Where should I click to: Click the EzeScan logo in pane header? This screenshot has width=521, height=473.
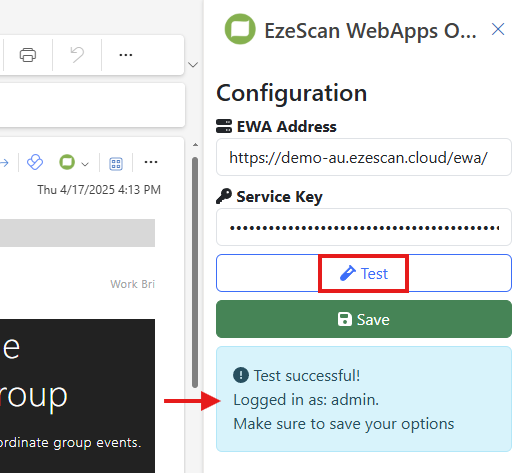(x=240, y=29)
